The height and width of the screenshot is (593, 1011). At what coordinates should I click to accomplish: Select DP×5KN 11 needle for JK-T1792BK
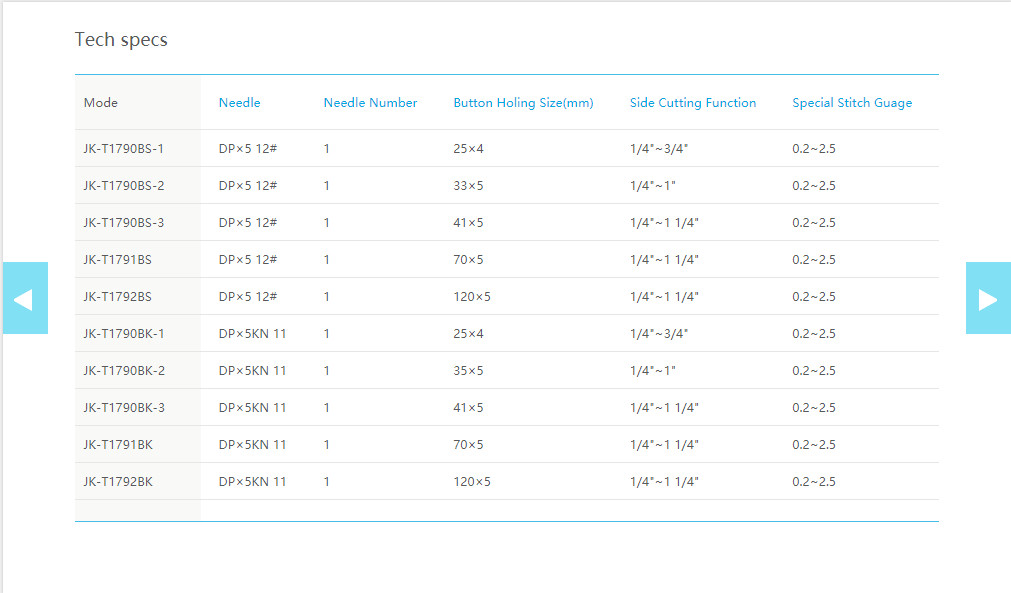(252, 481)
